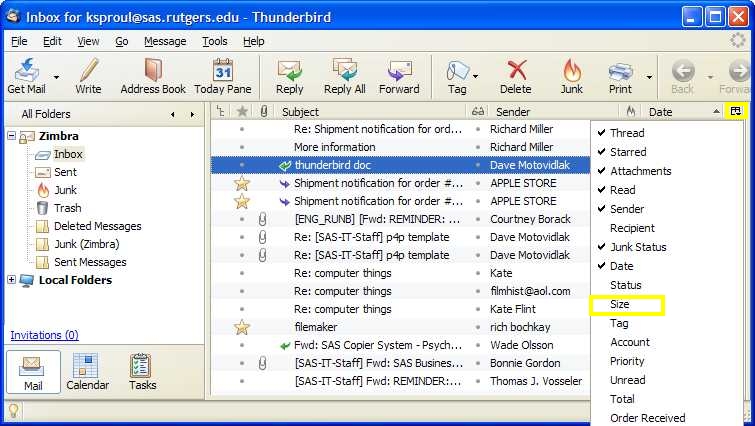Click the lightbulb status bar icon
The height and width of the screenshot is (426, 755).
(13, 411)
